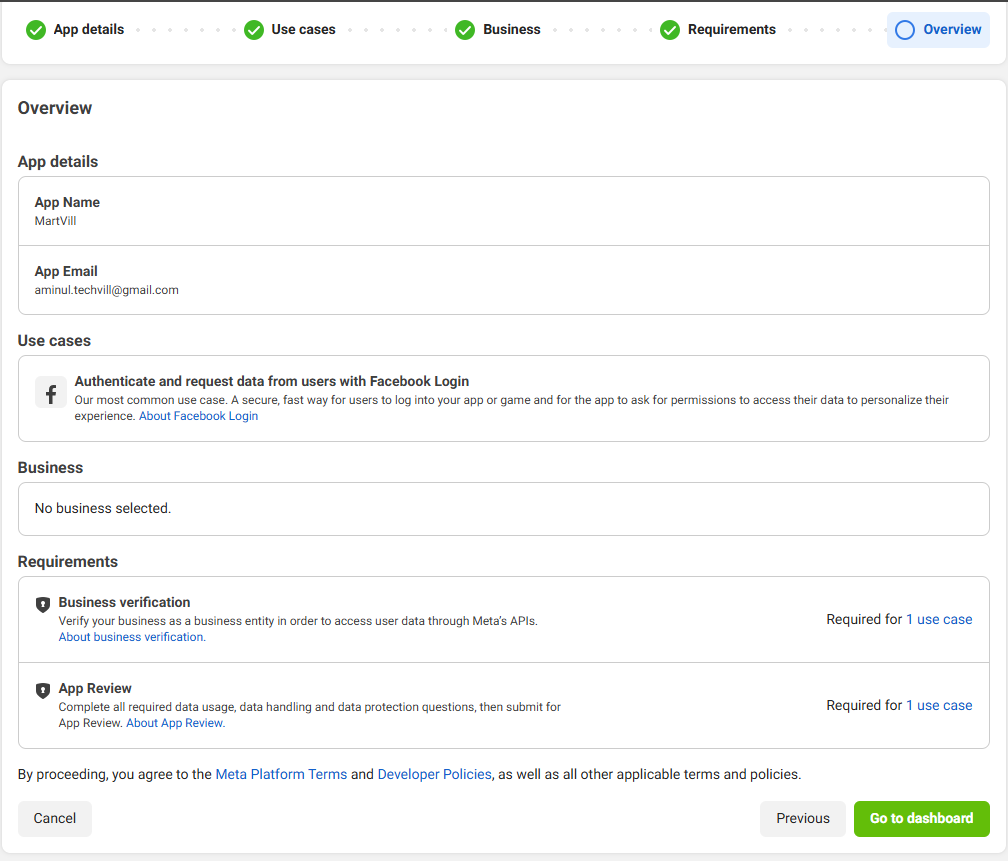Switch to the Use cases step

[303, 30]
